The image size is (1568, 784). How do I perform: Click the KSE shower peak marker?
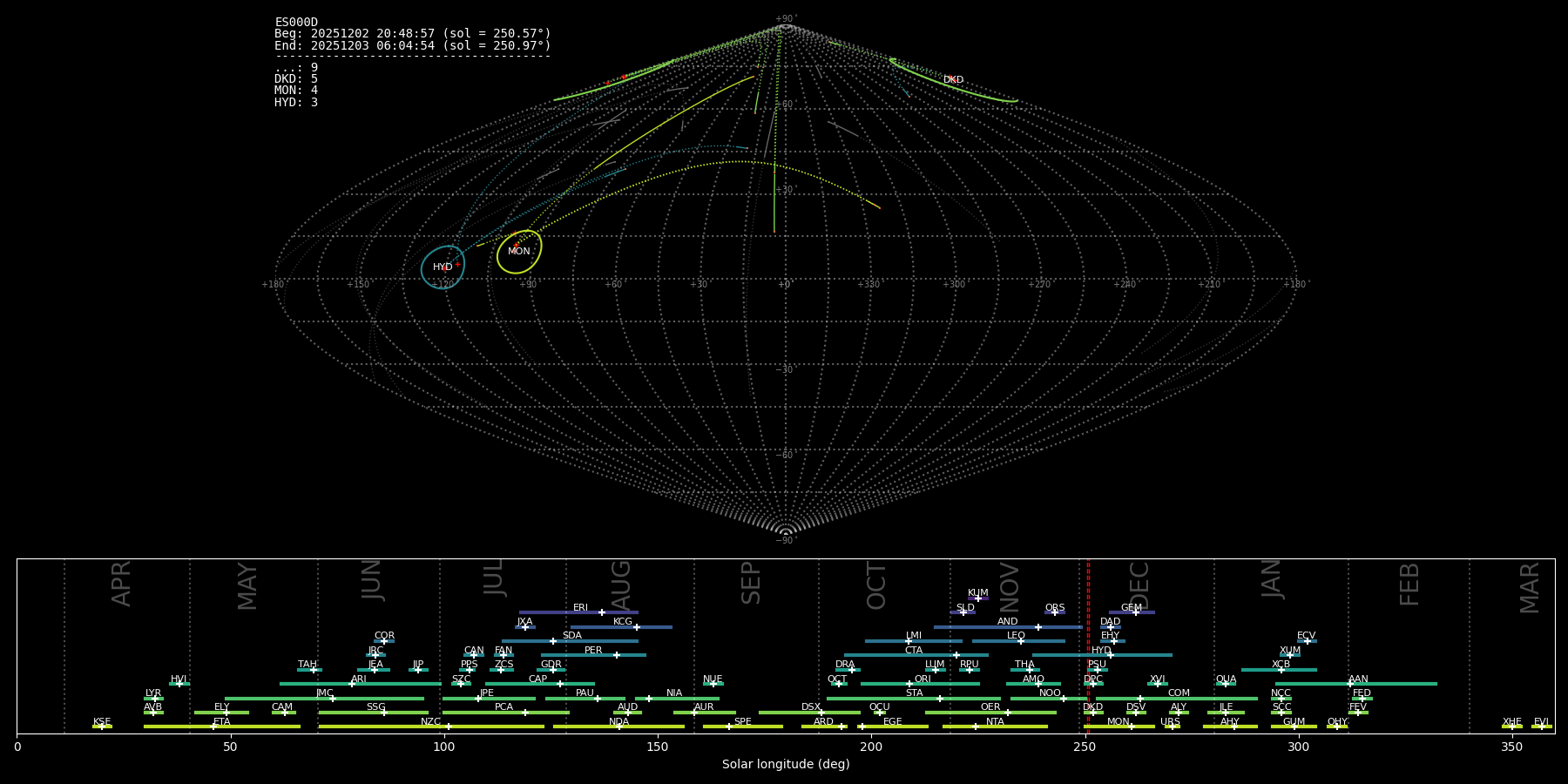102,727
